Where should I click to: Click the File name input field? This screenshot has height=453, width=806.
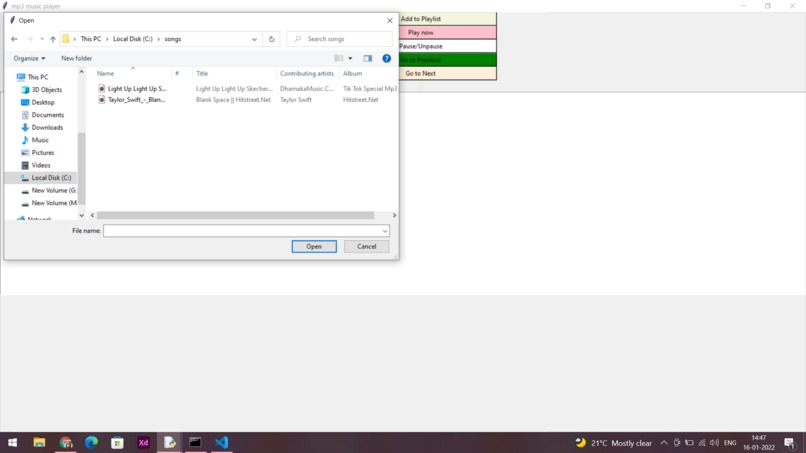pos(242,231)
